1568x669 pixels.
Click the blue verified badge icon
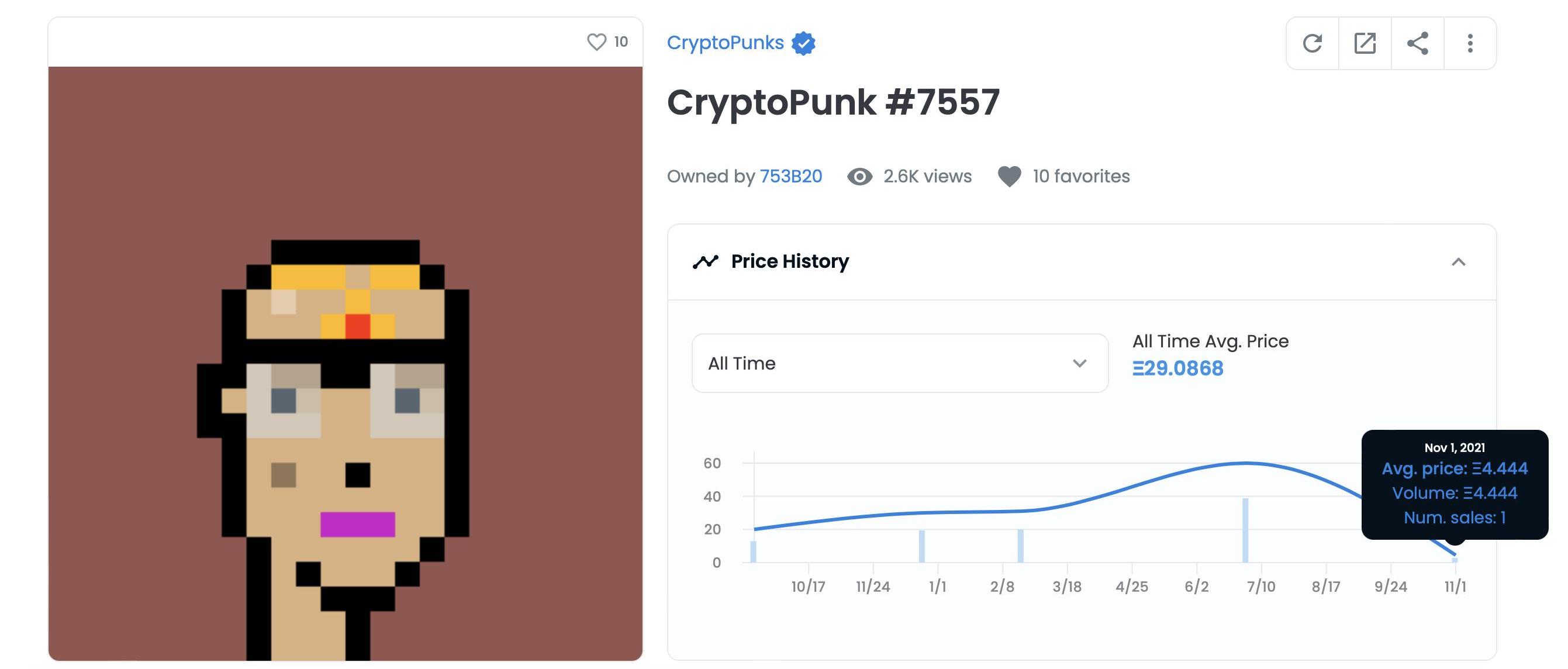[x=803, y=43]
